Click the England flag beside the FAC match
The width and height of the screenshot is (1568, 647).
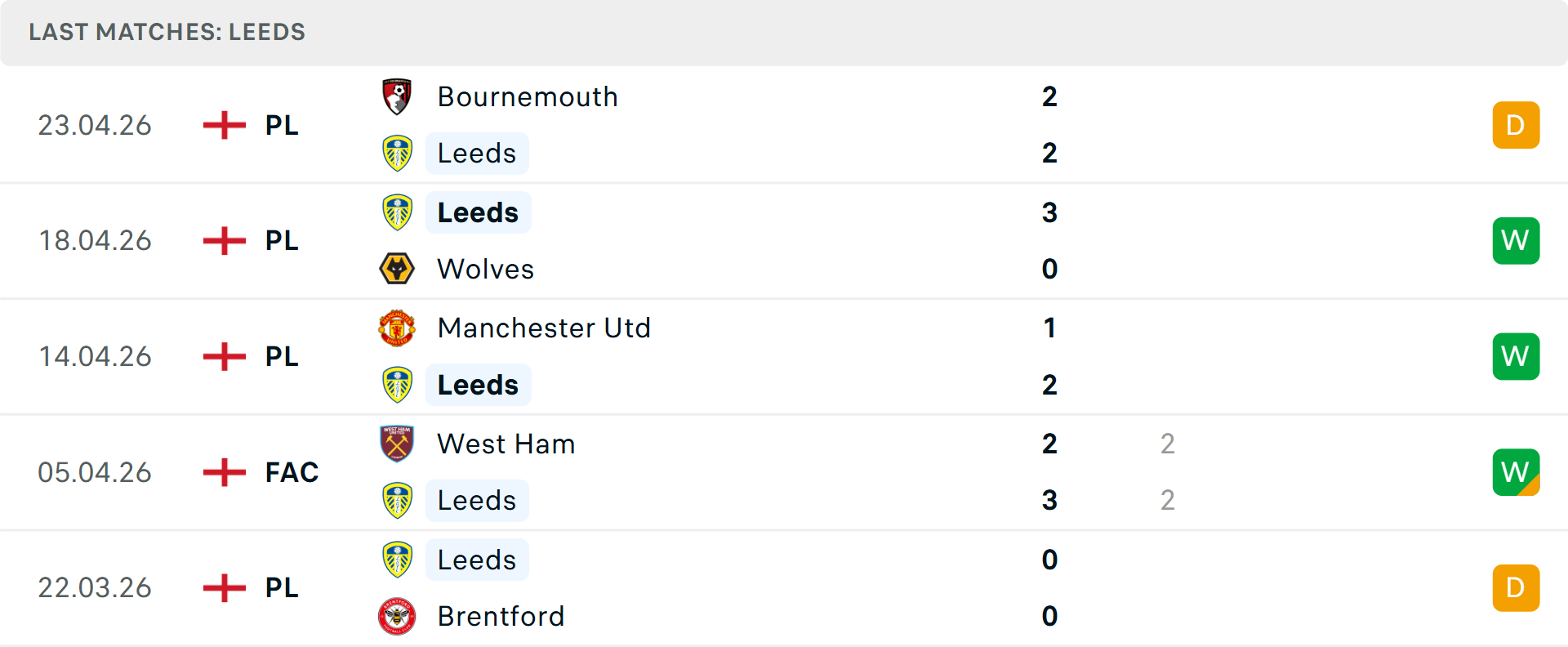coord(223,471)
